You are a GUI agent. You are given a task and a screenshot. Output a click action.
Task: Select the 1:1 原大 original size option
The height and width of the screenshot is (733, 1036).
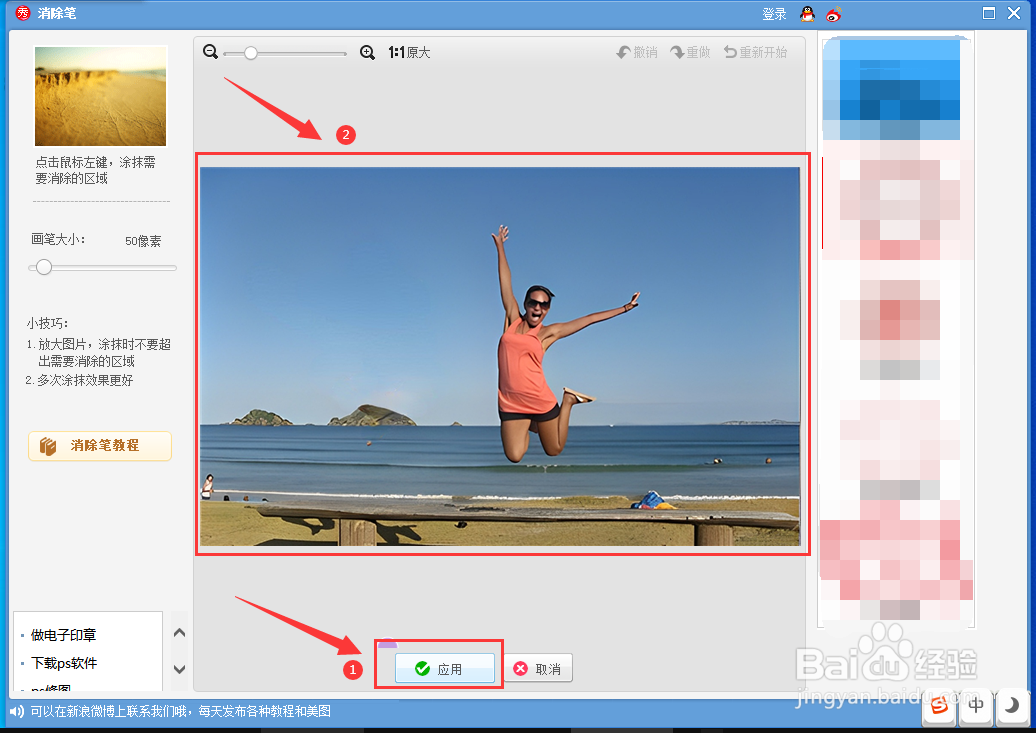[x=409, y=52]
